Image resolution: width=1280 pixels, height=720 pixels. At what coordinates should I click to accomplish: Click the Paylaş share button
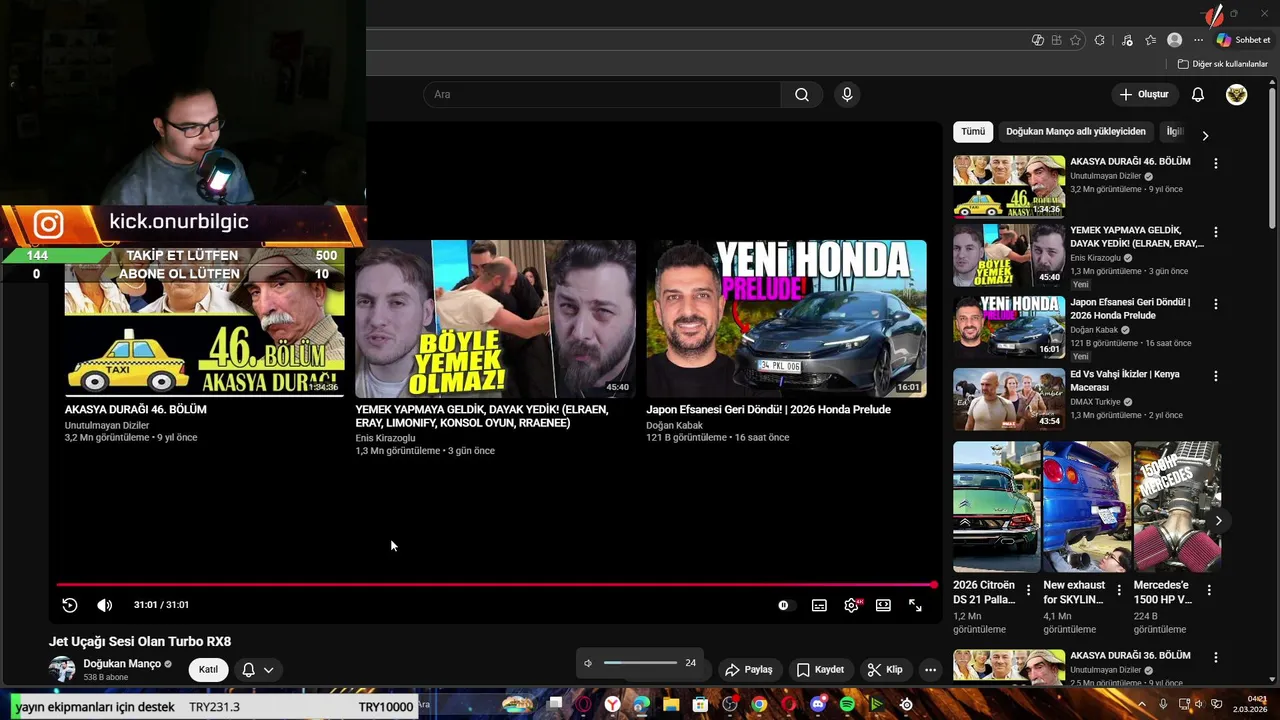click(749, 669)
